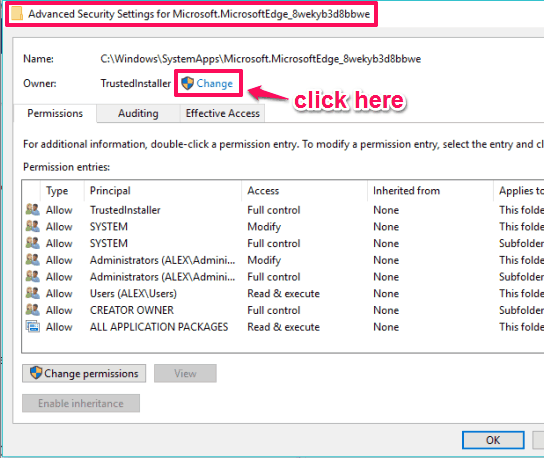Click the shield icon beside Change owner link

pos(187,83)
